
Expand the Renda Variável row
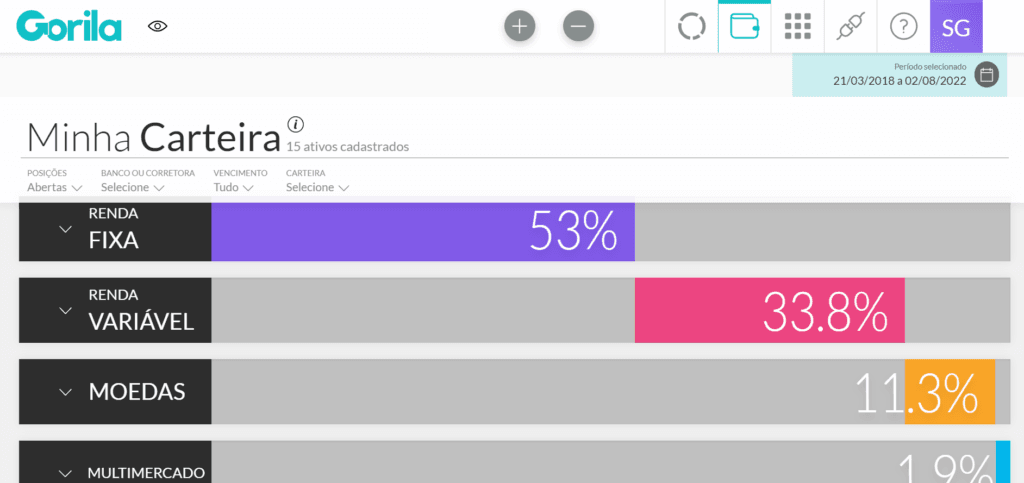click(115, 310)
